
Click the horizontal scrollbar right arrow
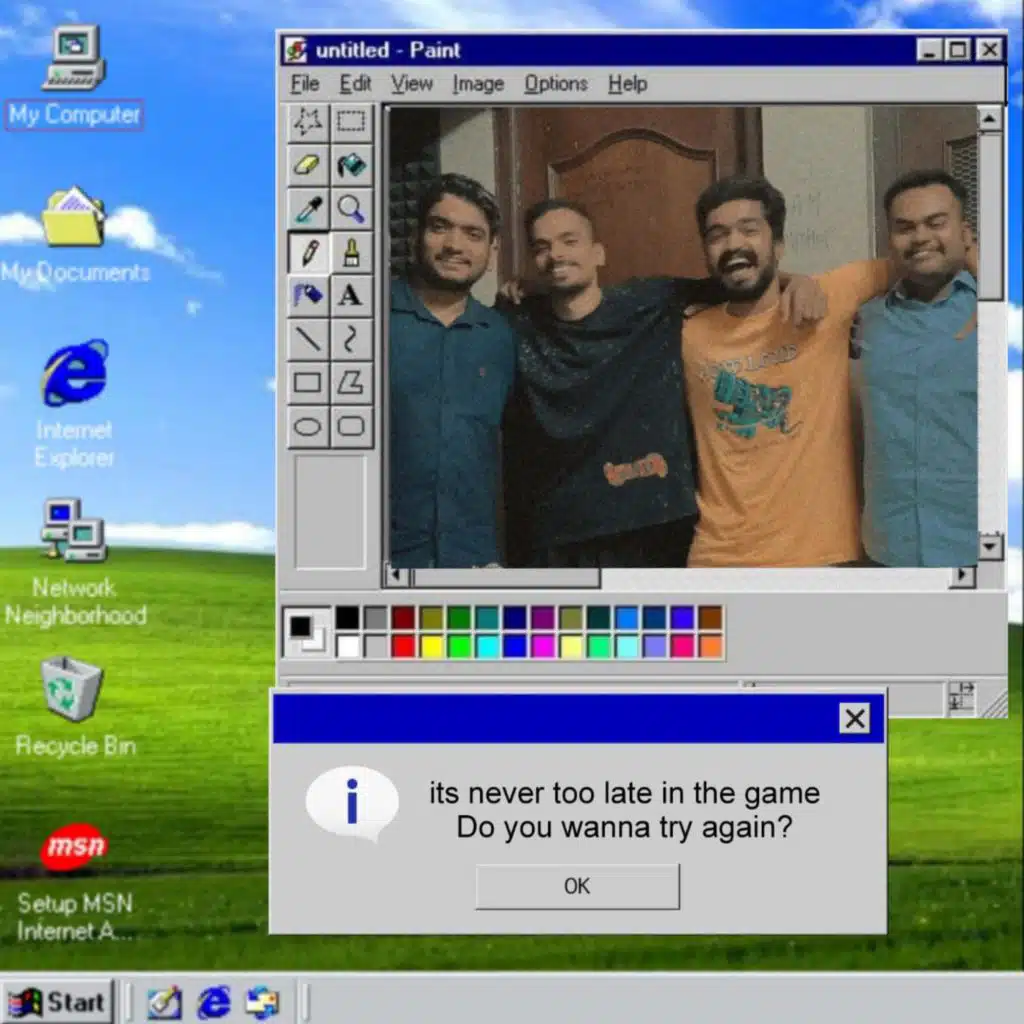point(963,577)
